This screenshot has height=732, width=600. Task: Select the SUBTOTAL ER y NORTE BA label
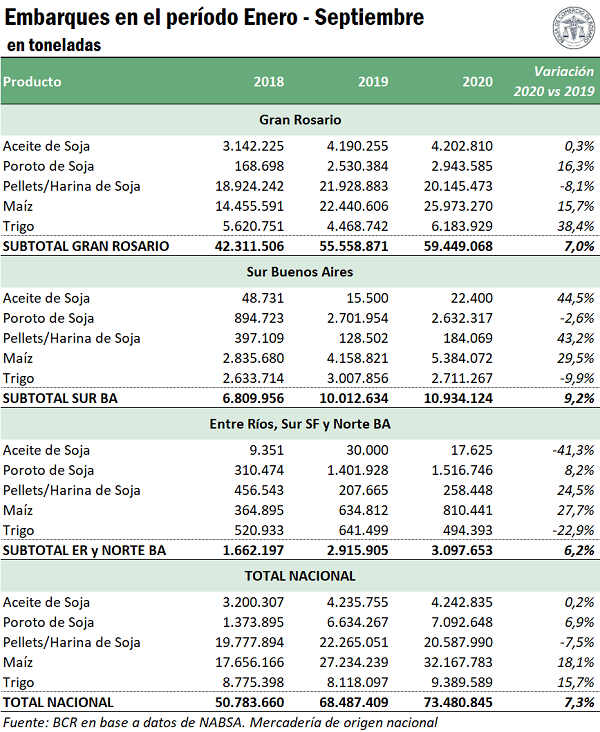(x=86, y=550)
